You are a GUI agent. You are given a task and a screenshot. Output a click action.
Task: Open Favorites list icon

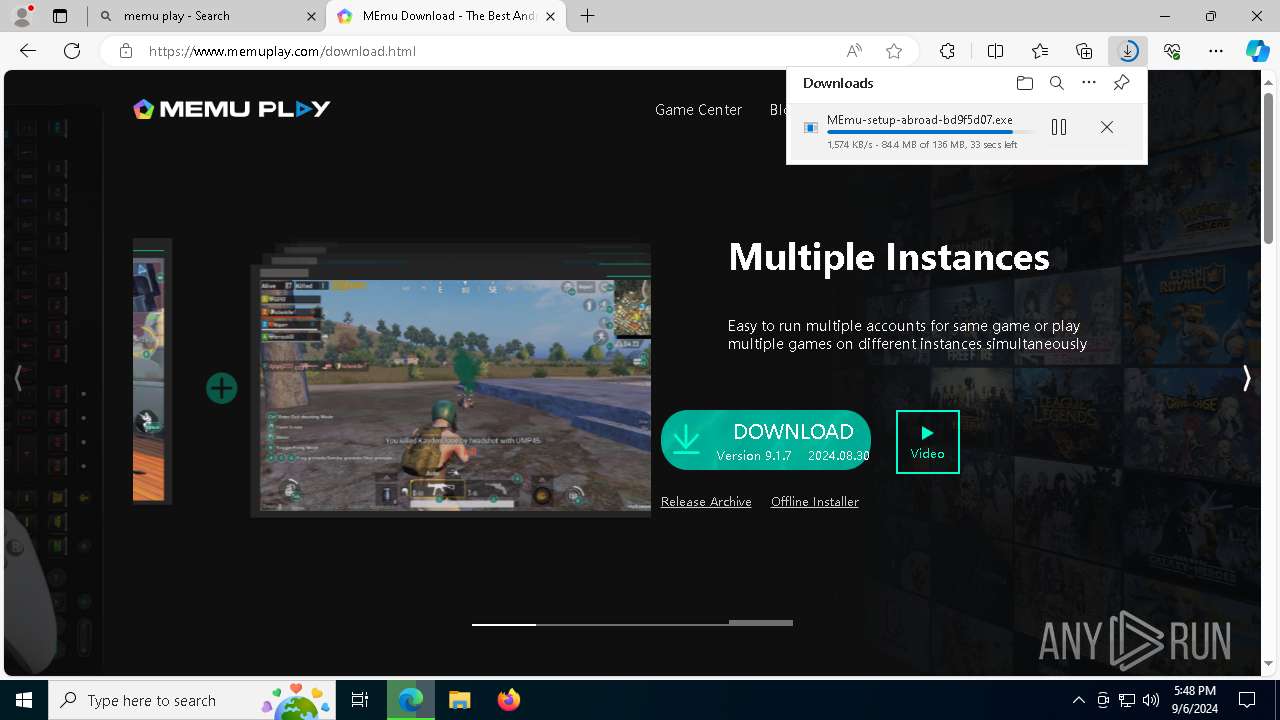(x=1040, y=51)
